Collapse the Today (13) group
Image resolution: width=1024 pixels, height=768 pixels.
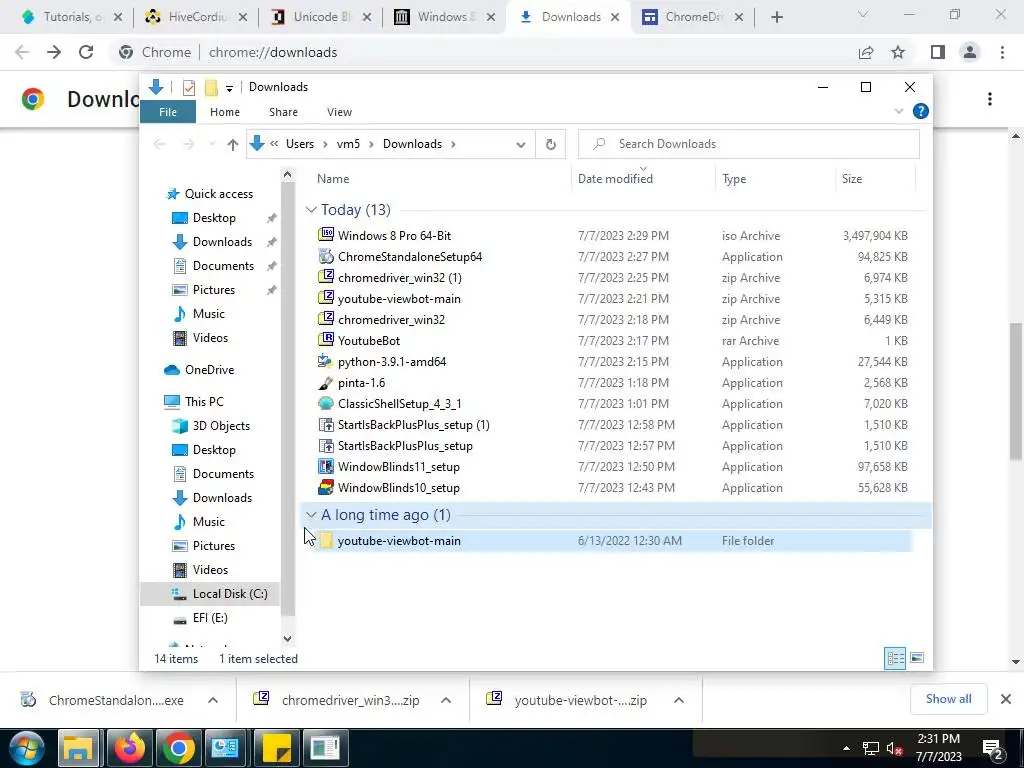311,210
